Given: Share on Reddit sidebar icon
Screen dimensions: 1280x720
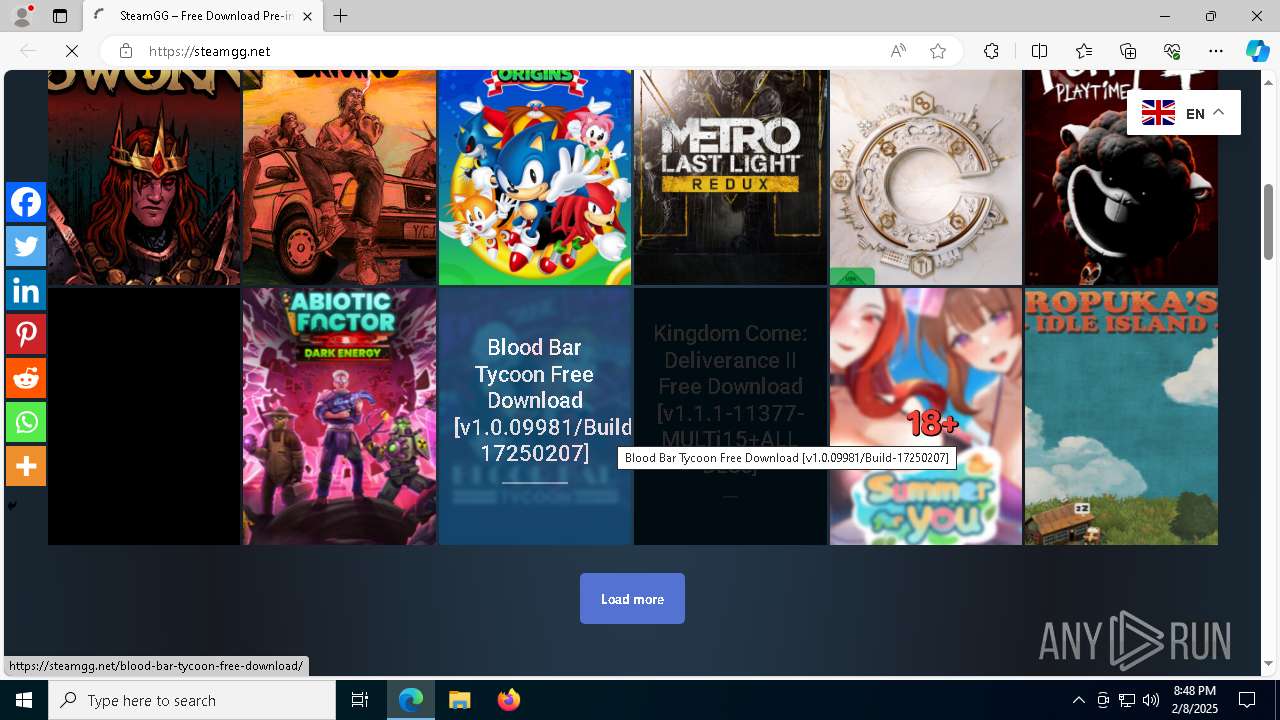Looking at the screenshot, I should click(x=26, y=378).
